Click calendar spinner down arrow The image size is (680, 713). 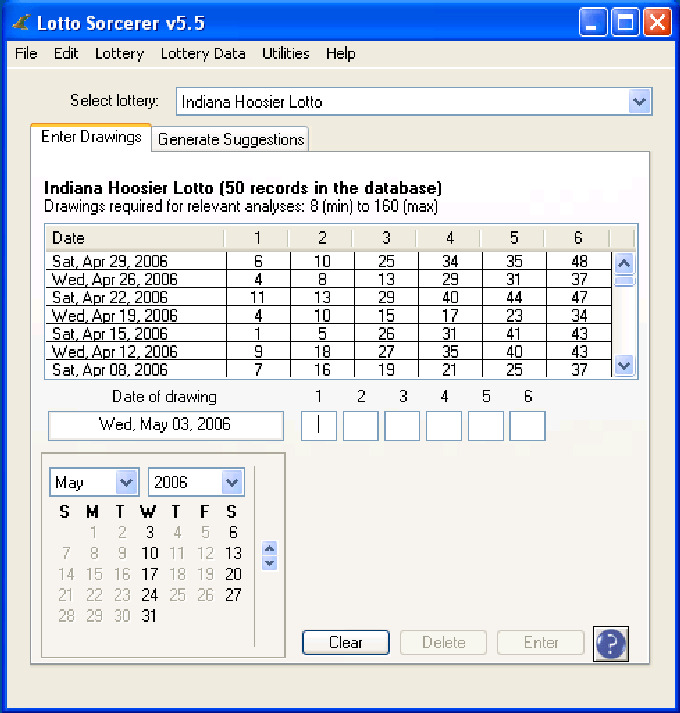click(269, 563)
